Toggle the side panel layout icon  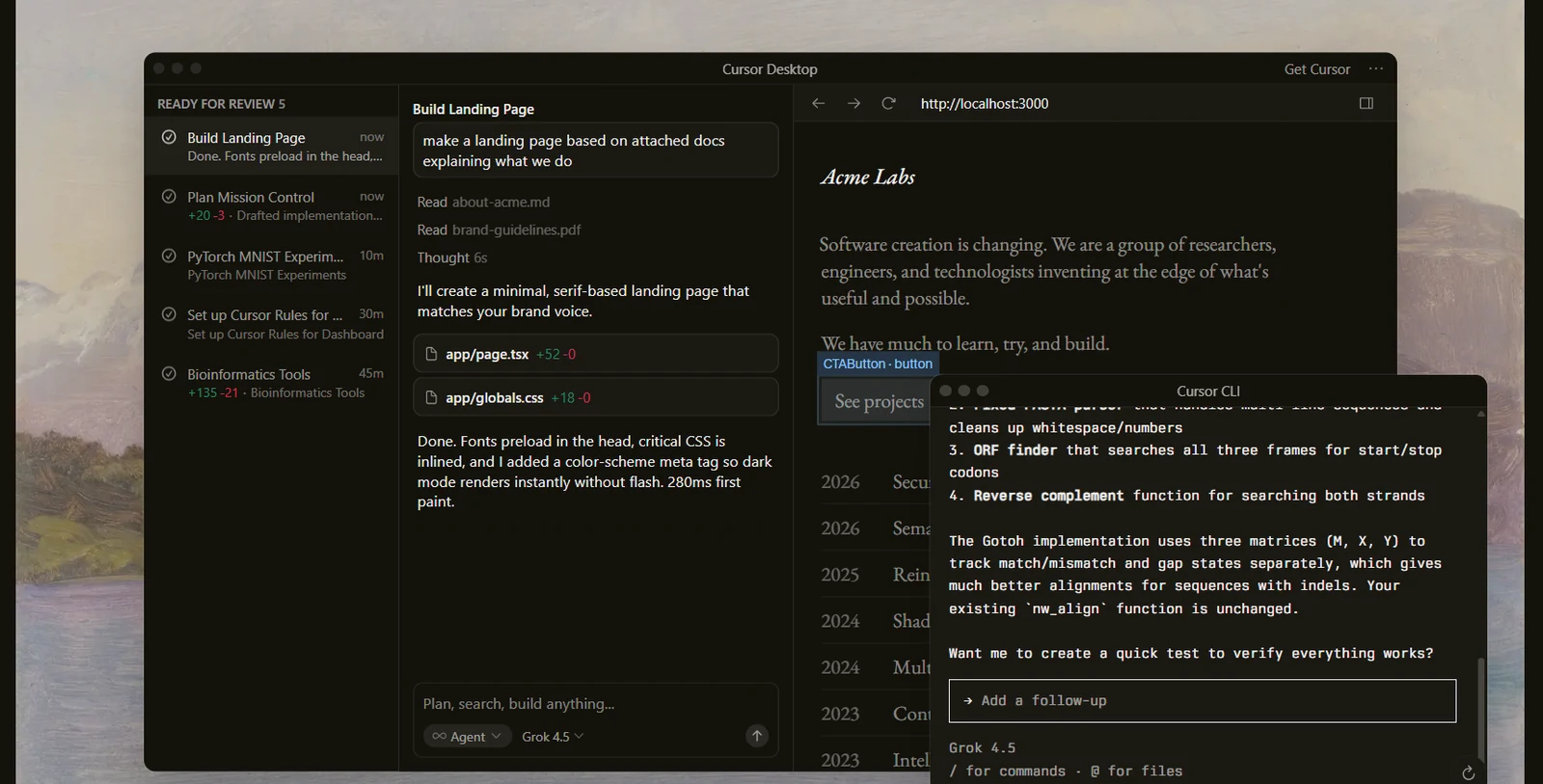[1366, 103]
